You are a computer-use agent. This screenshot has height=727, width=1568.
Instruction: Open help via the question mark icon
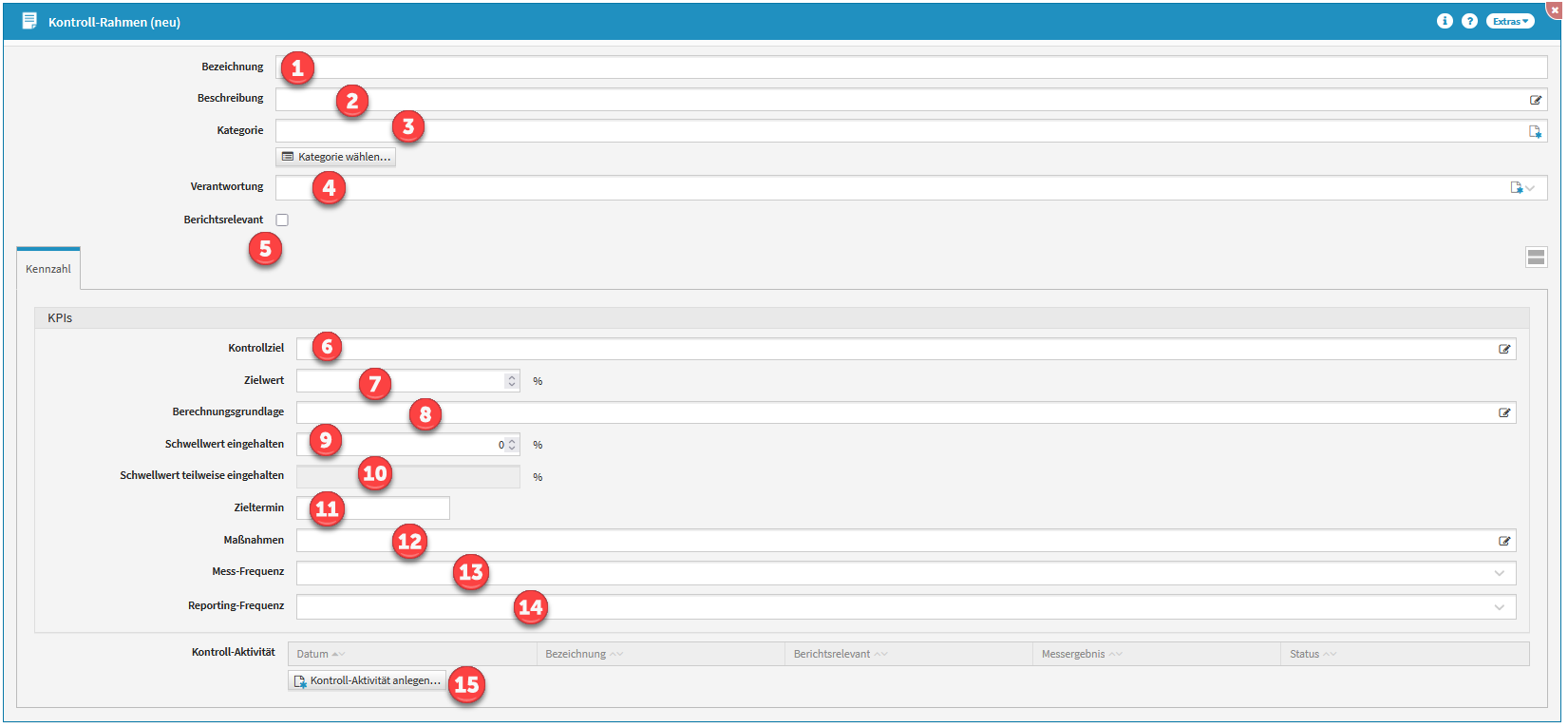(1469, 21)
